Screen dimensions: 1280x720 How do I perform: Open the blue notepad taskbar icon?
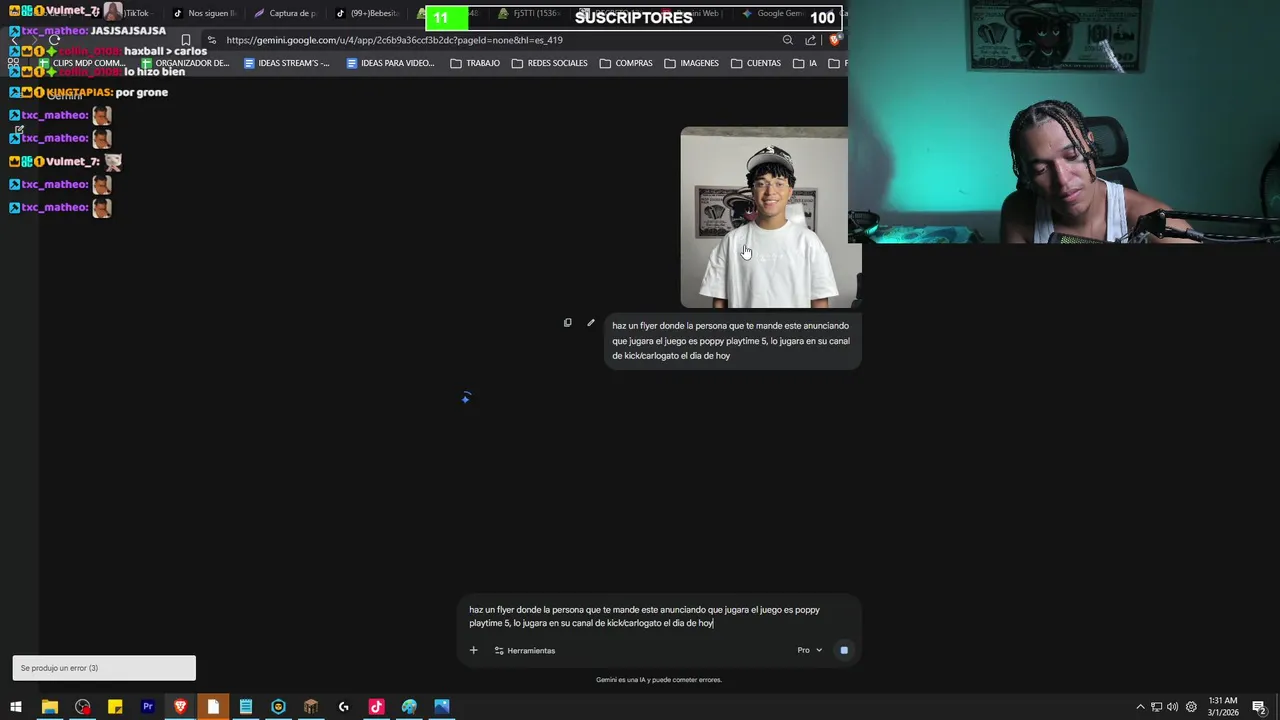point(245,707)
